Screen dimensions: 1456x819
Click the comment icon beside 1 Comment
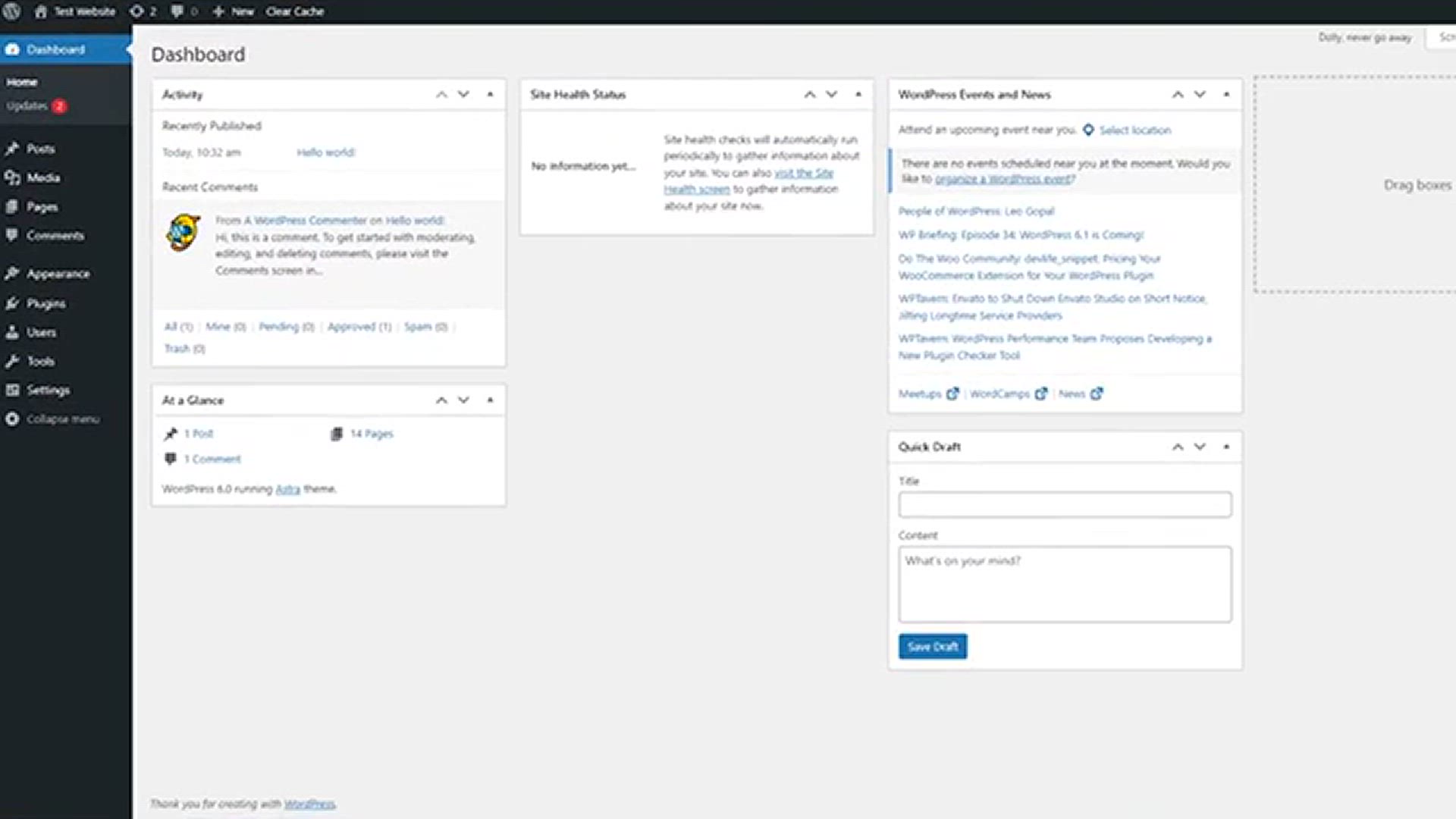171,459
